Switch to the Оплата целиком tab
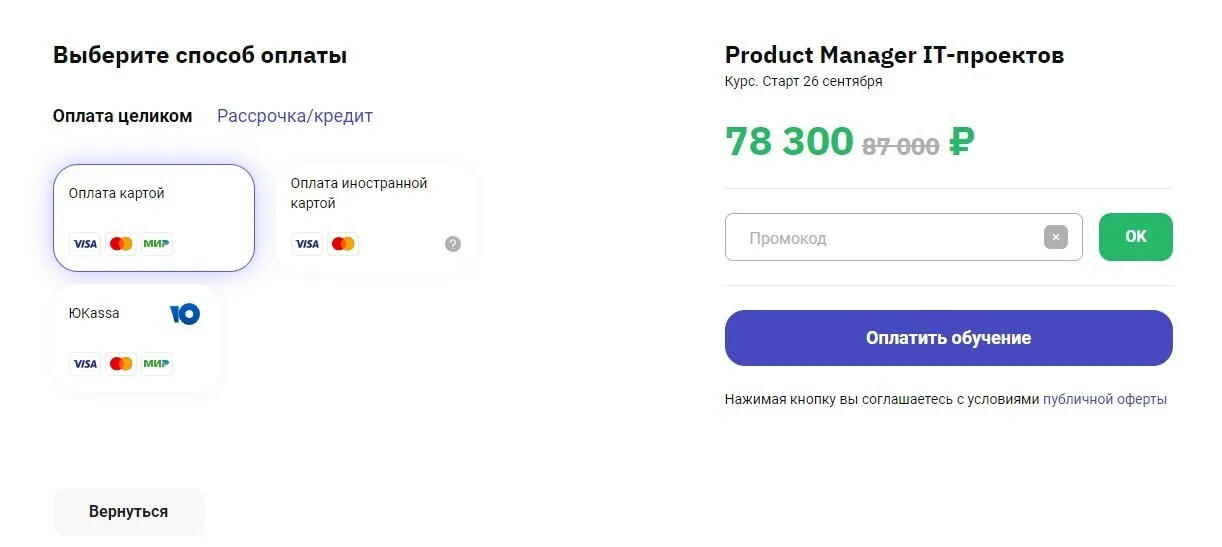The image size is (1222, 547). click(x=122, y=116)
